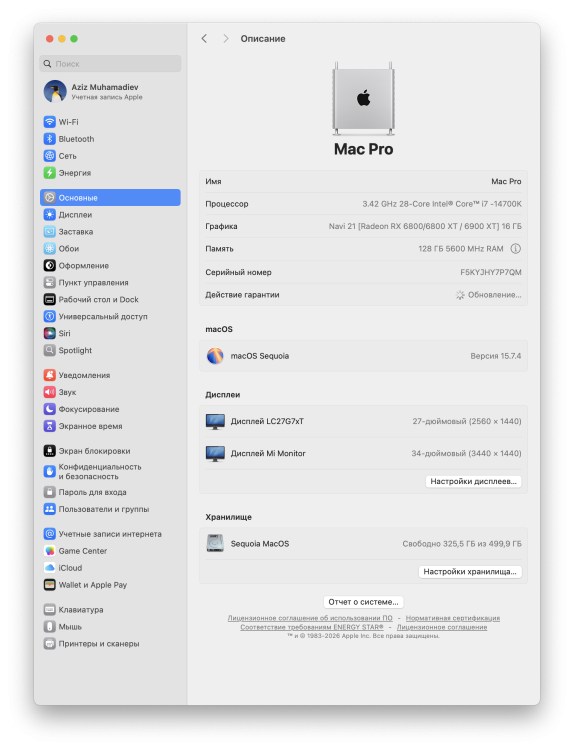Open the Универсальный доступ icon
Screen dimensions: 574x750
point(50,317)
